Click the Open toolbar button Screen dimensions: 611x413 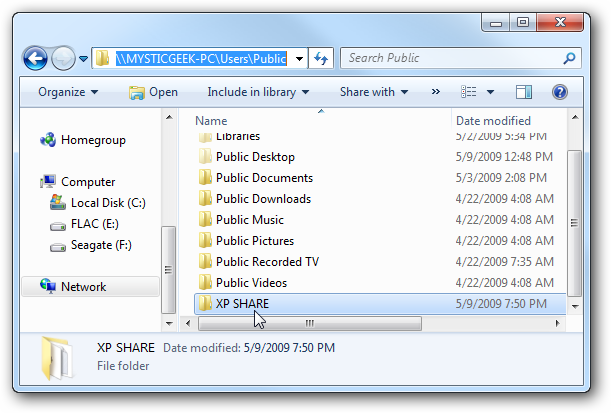(153, 92)
